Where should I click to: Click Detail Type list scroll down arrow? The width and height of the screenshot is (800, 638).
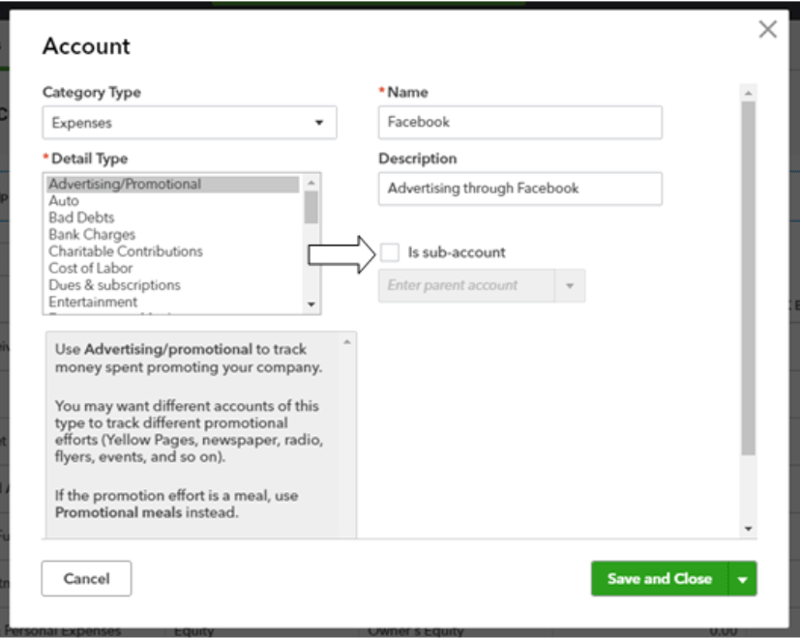311,305
